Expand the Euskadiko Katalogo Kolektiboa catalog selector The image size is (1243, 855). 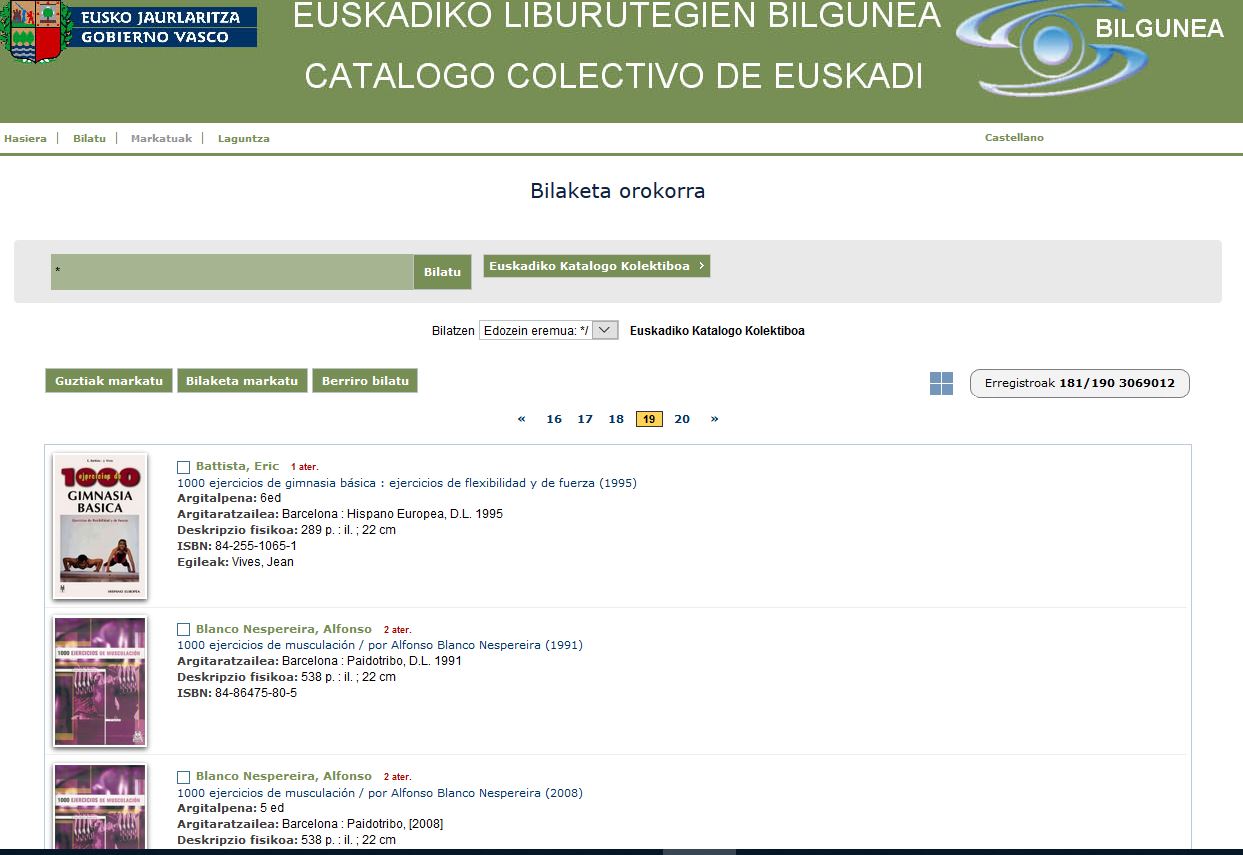point(596,266)
